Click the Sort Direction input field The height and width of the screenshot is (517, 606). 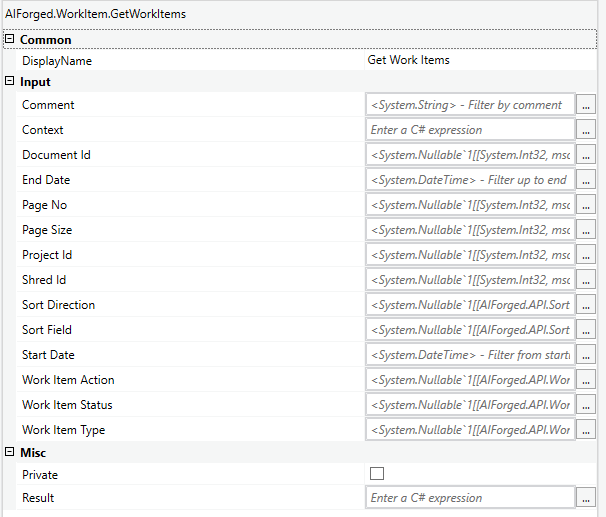[x=470, y=304]
